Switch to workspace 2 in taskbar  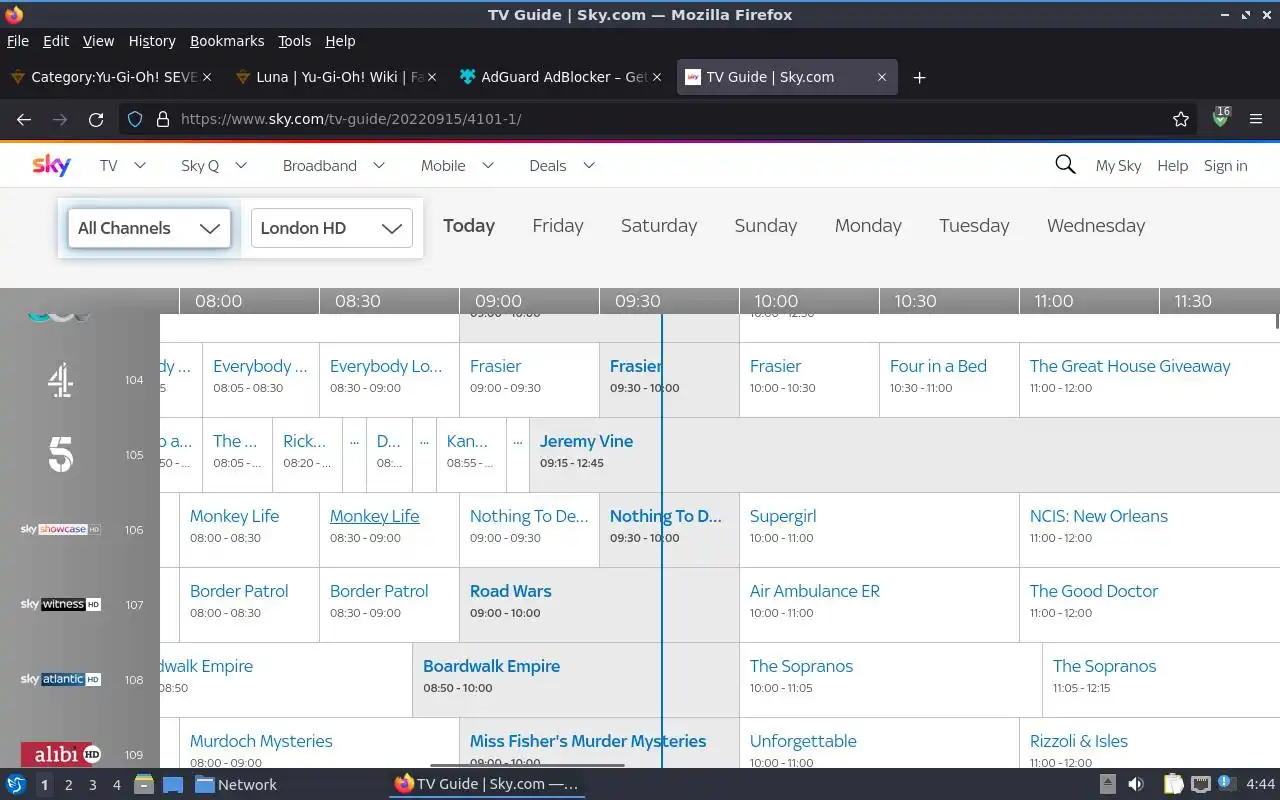68,785
